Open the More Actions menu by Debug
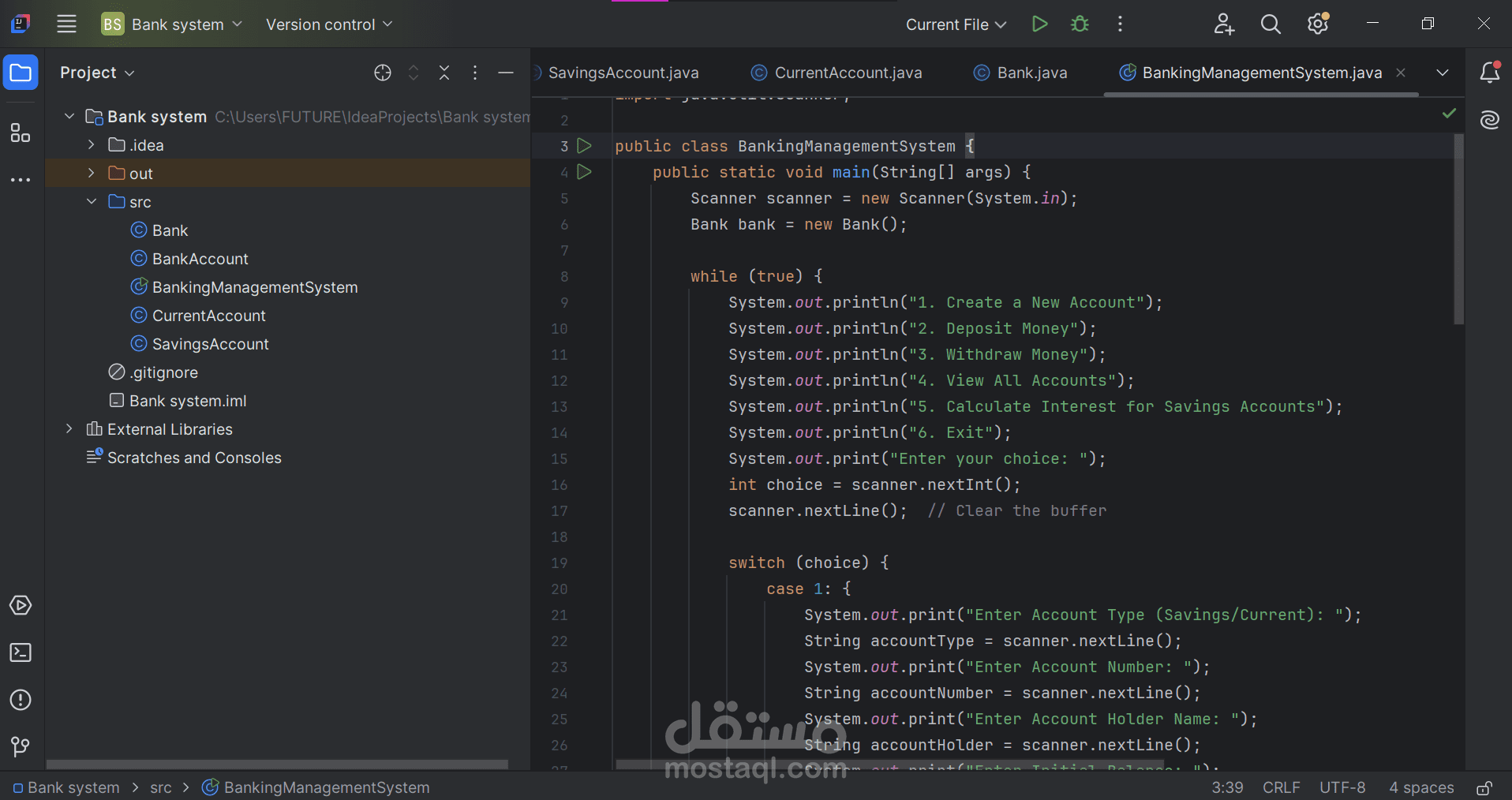The image size is (1512, 800). [1120, 24]
